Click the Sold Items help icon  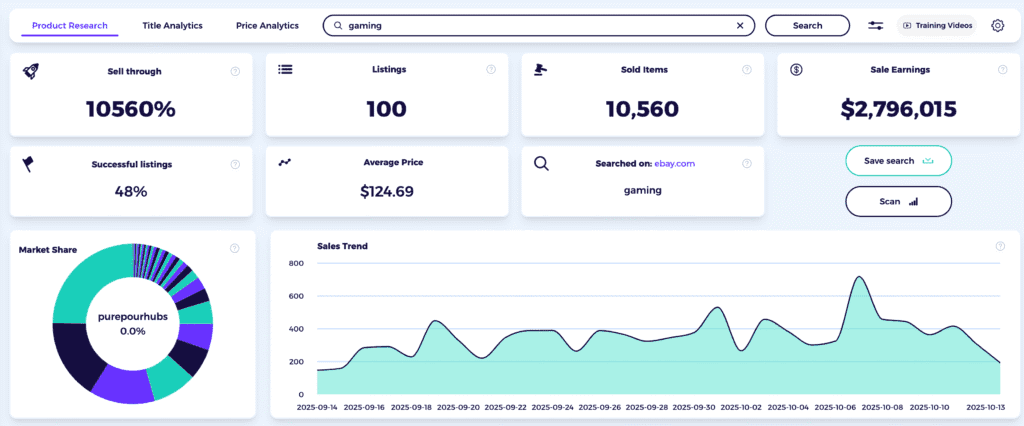pos(746,70)
